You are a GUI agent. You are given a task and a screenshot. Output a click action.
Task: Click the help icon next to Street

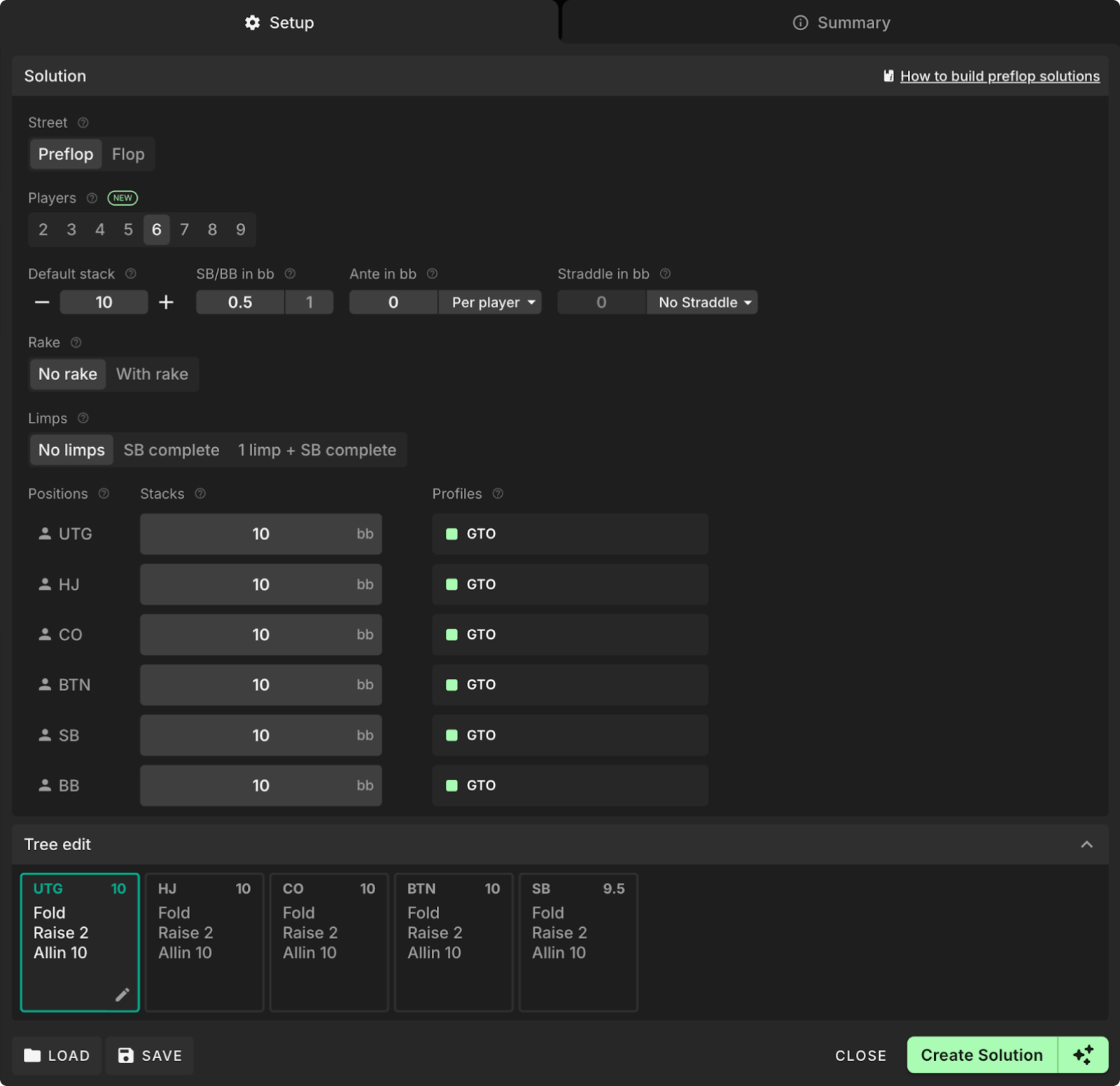[83, 123]
